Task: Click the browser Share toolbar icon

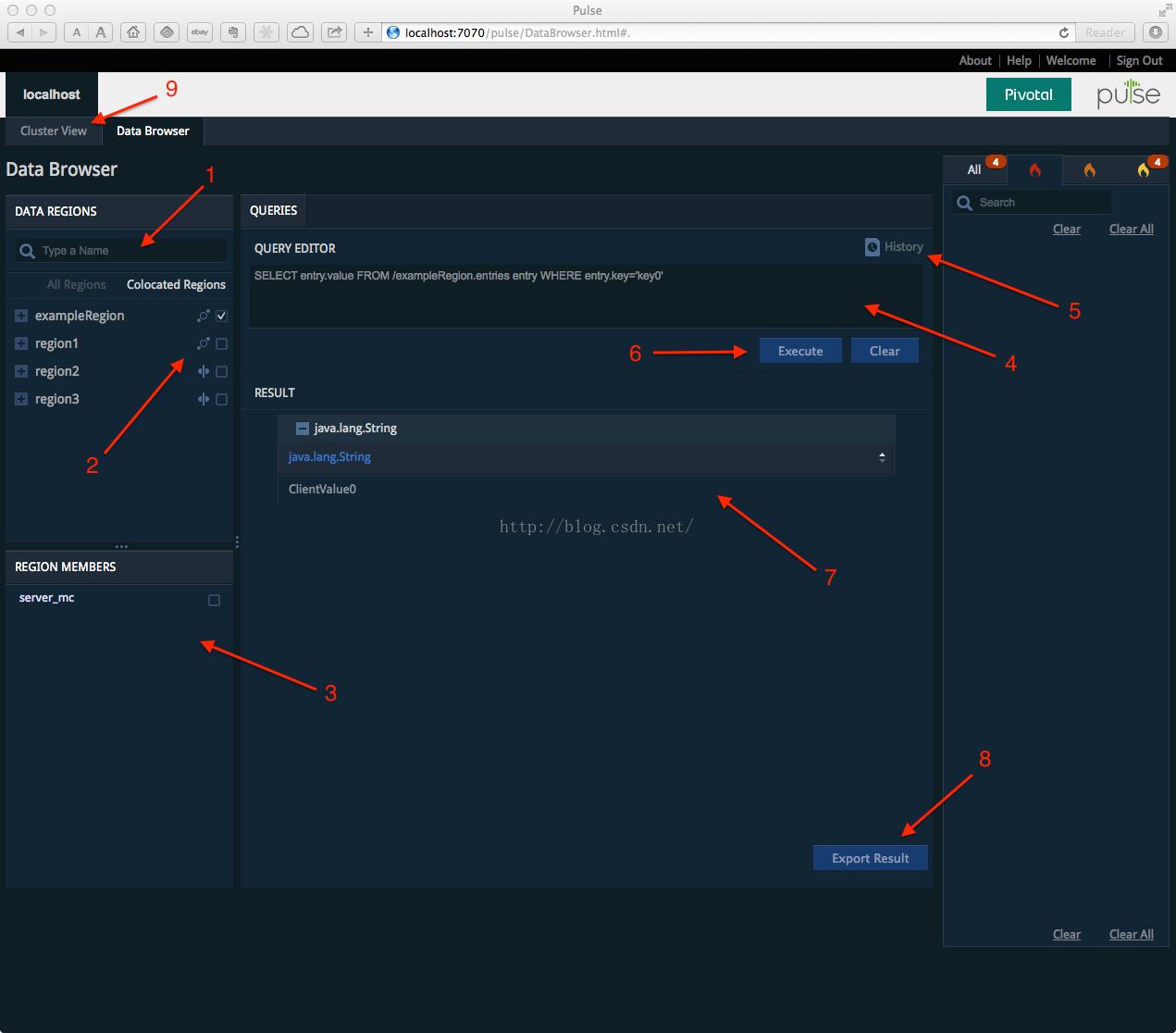Action: [x=334, y=32]
